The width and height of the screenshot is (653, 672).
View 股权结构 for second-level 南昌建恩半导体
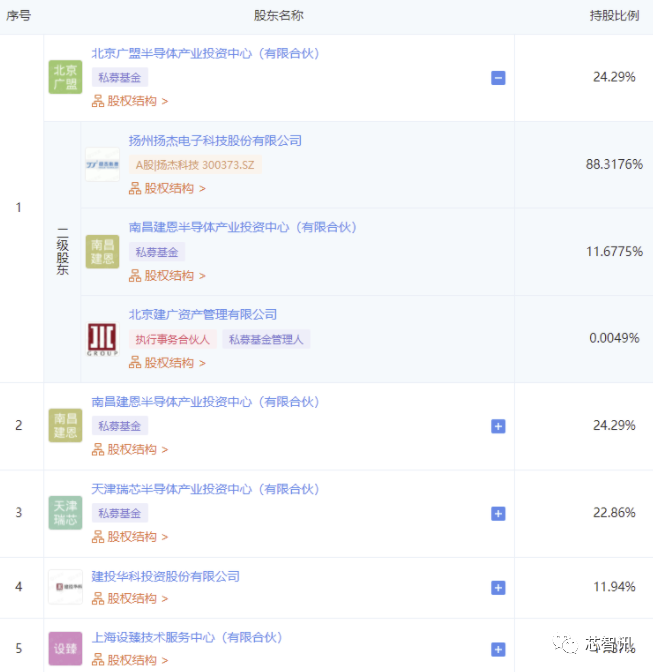(x=167, y=276)
